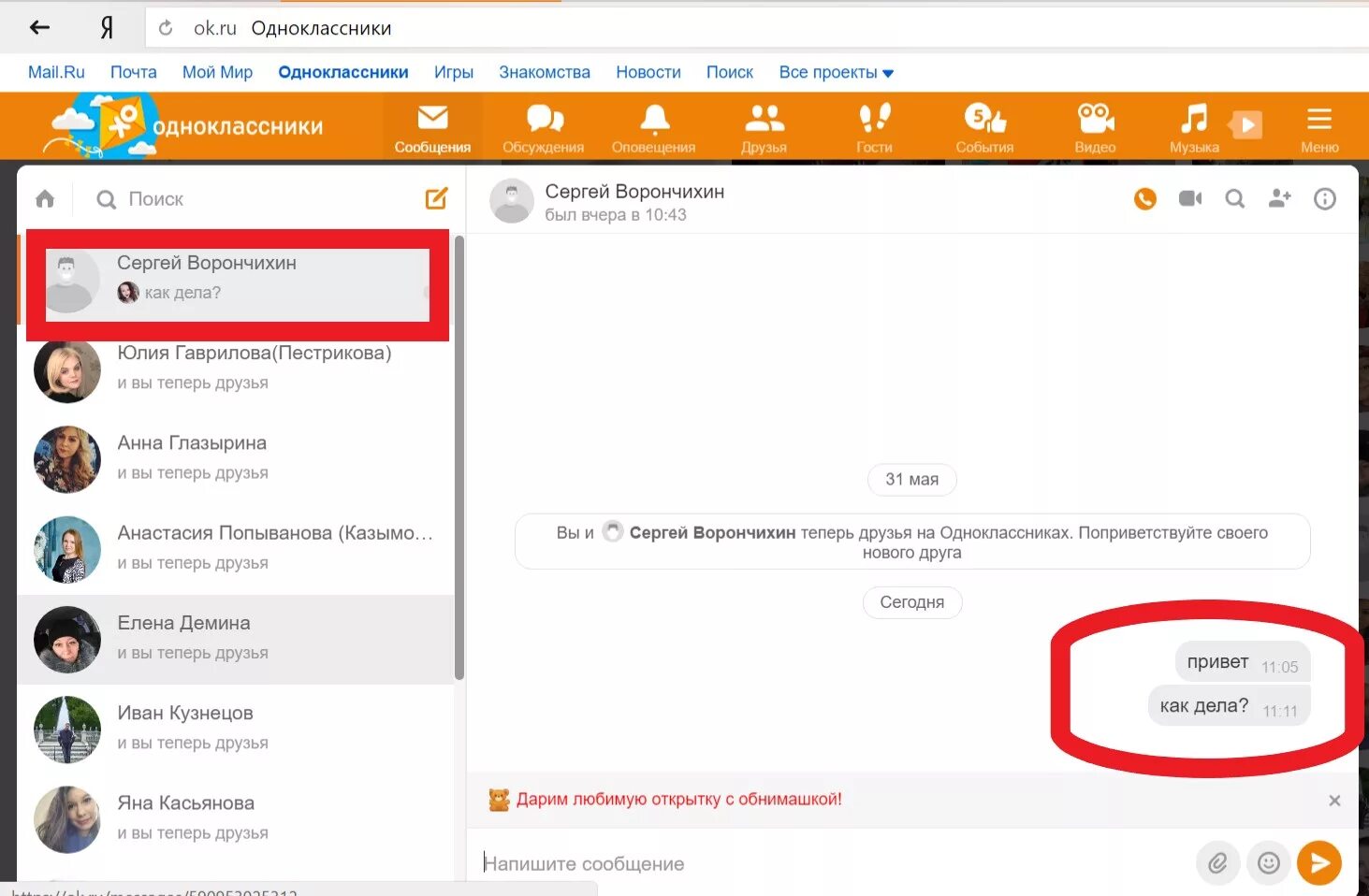Open the Сообщения tab
The image size is (1369, 896).
click(x=432, y=128)
